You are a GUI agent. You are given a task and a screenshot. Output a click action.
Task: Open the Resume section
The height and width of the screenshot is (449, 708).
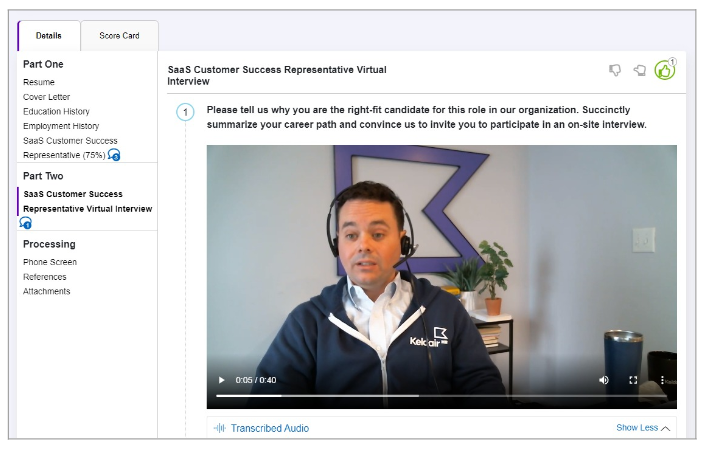coord(39,82)
